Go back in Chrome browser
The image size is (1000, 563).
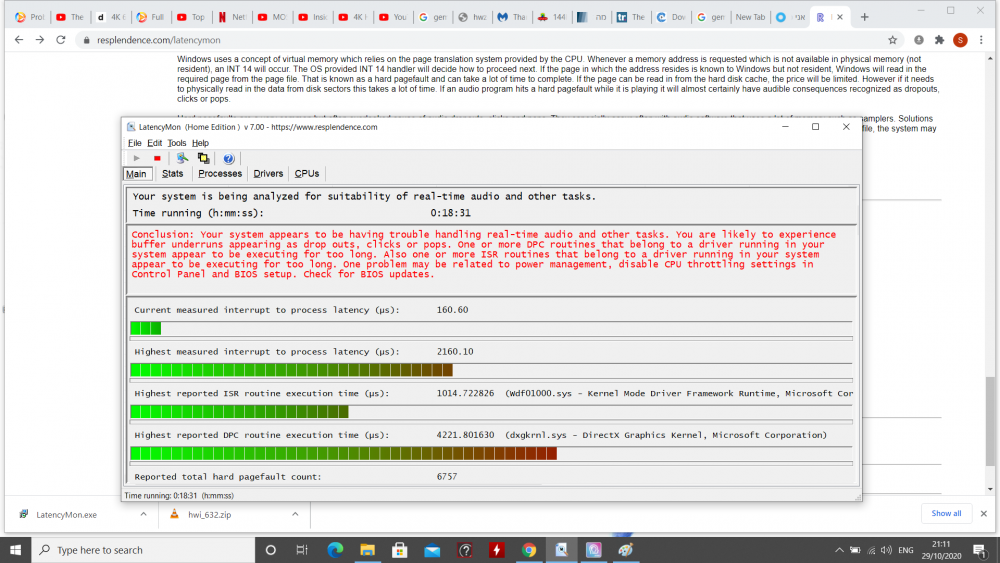coord(18,40)
